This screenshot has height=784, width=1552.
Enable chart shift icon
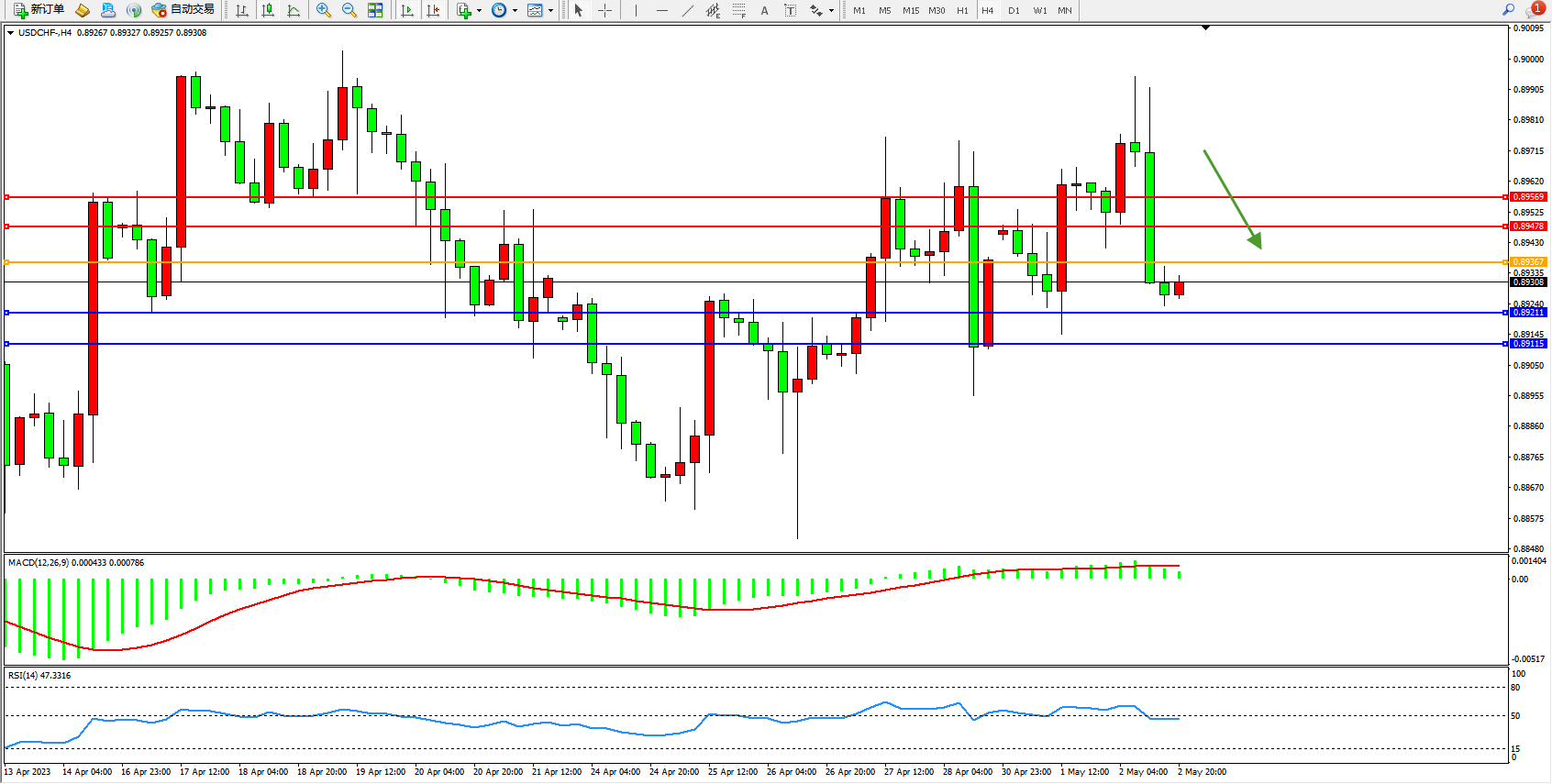[x=433, y=10]
